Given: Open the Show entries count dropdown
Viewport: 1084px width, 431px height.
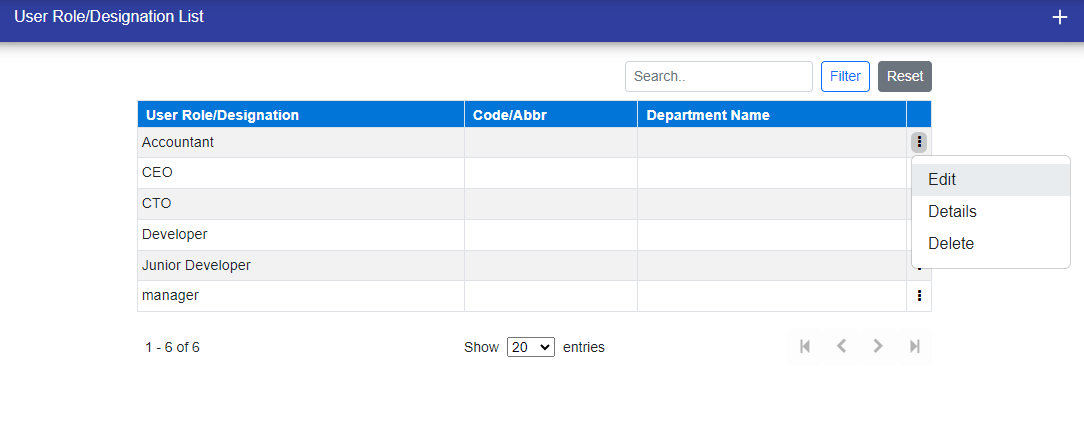Looking at the screenshot, I should coord(530,347).
